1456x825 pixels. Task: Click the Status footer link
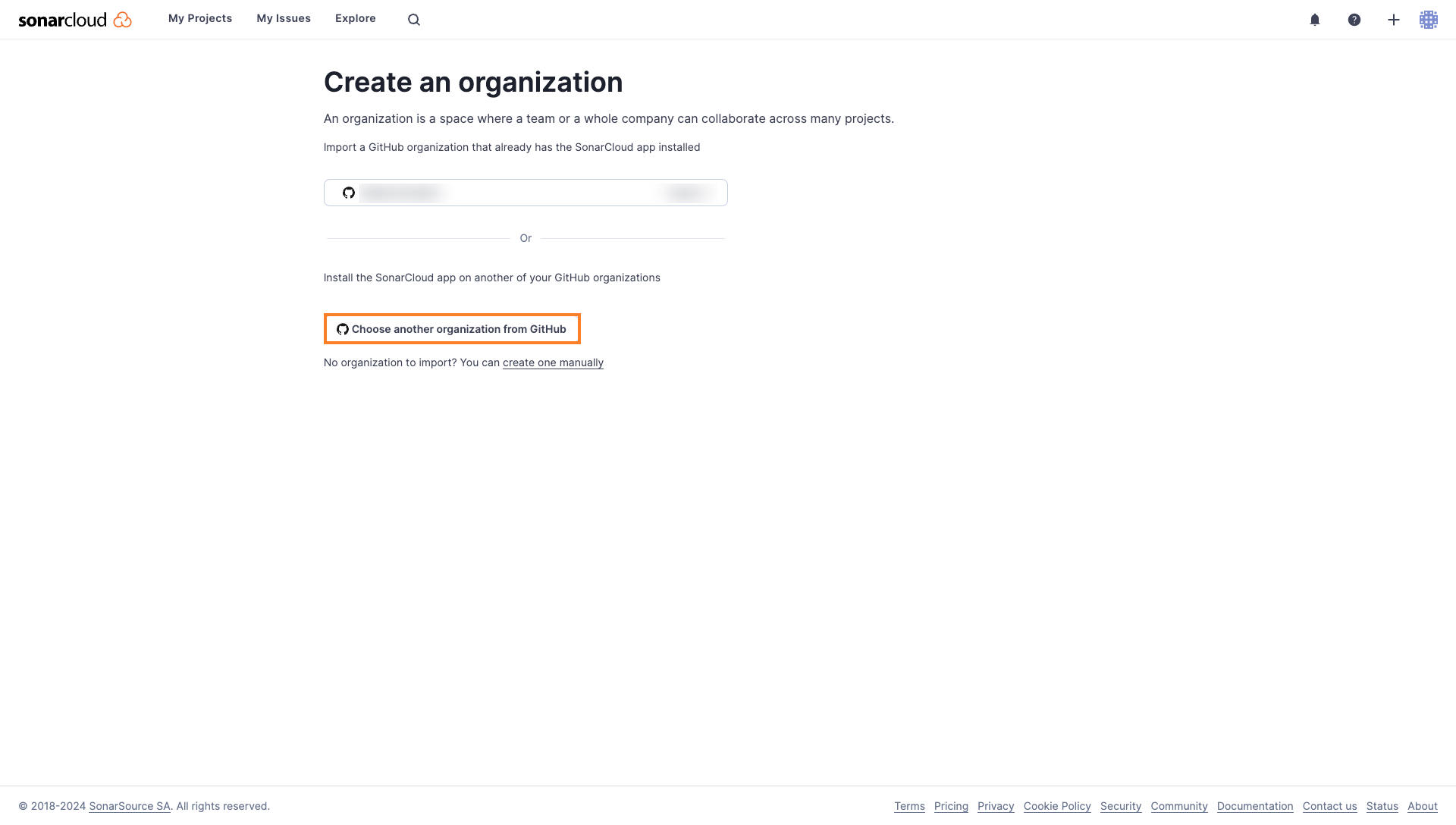(1382, 806)
